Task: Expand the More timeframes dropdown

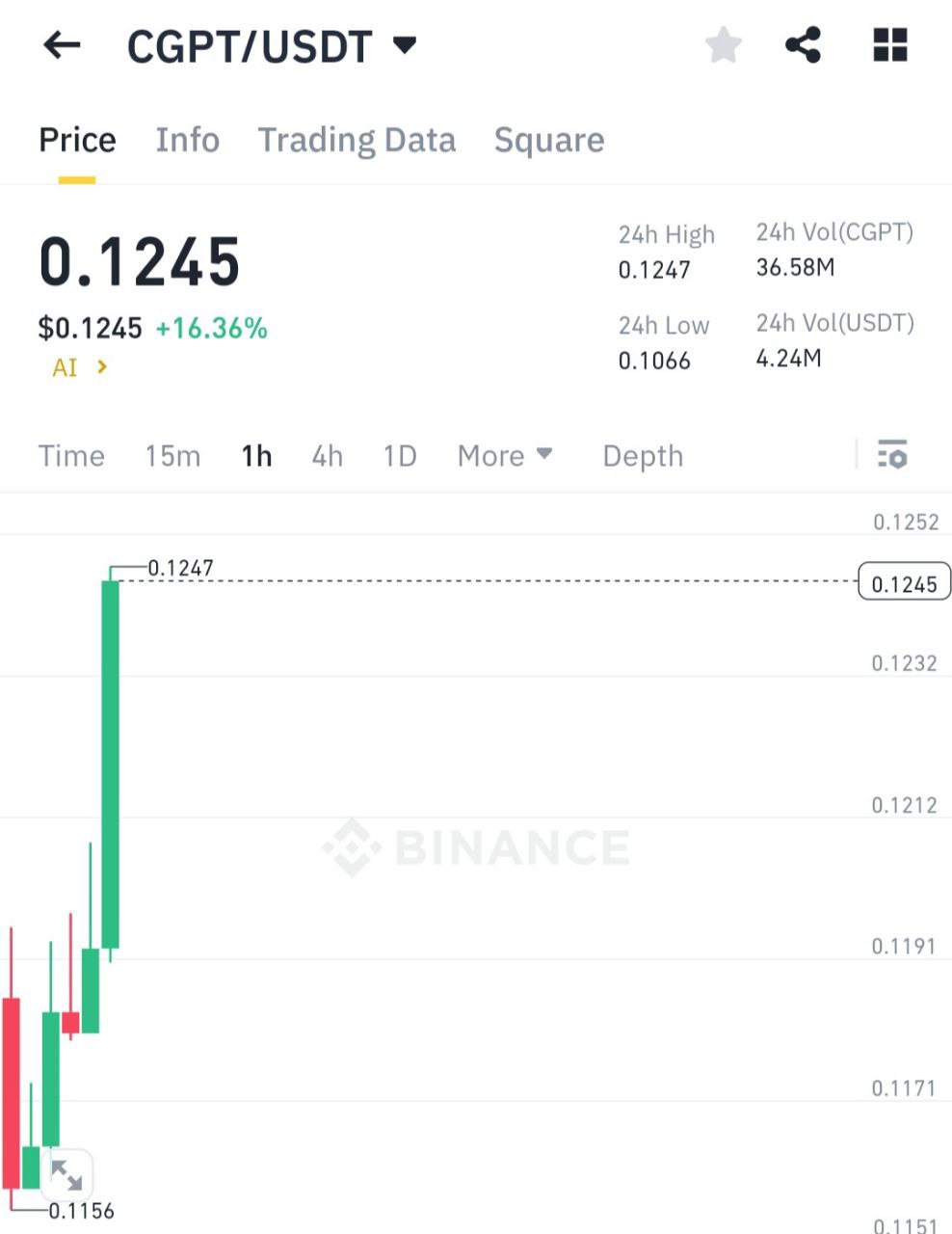Action: pos(505,455)
